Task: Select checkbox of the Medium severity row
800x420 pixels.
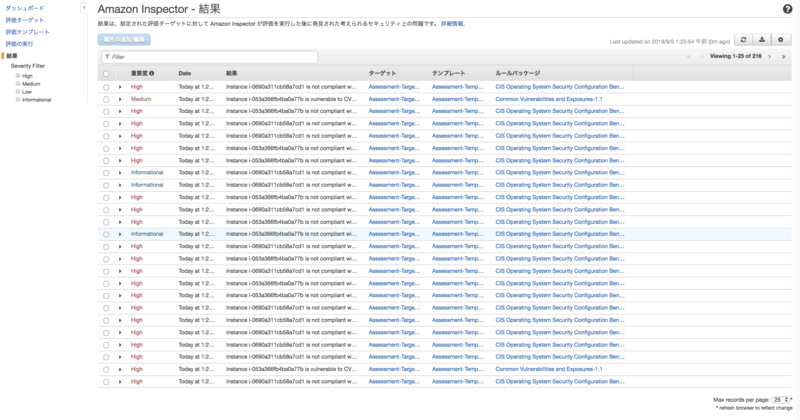Action: pyautogui.click(x=106, y=100)
